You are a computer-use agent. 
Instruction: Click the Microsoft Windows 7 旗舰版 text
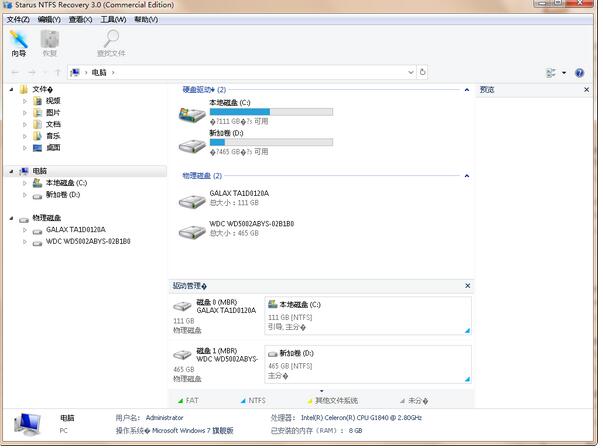(193, 430)
